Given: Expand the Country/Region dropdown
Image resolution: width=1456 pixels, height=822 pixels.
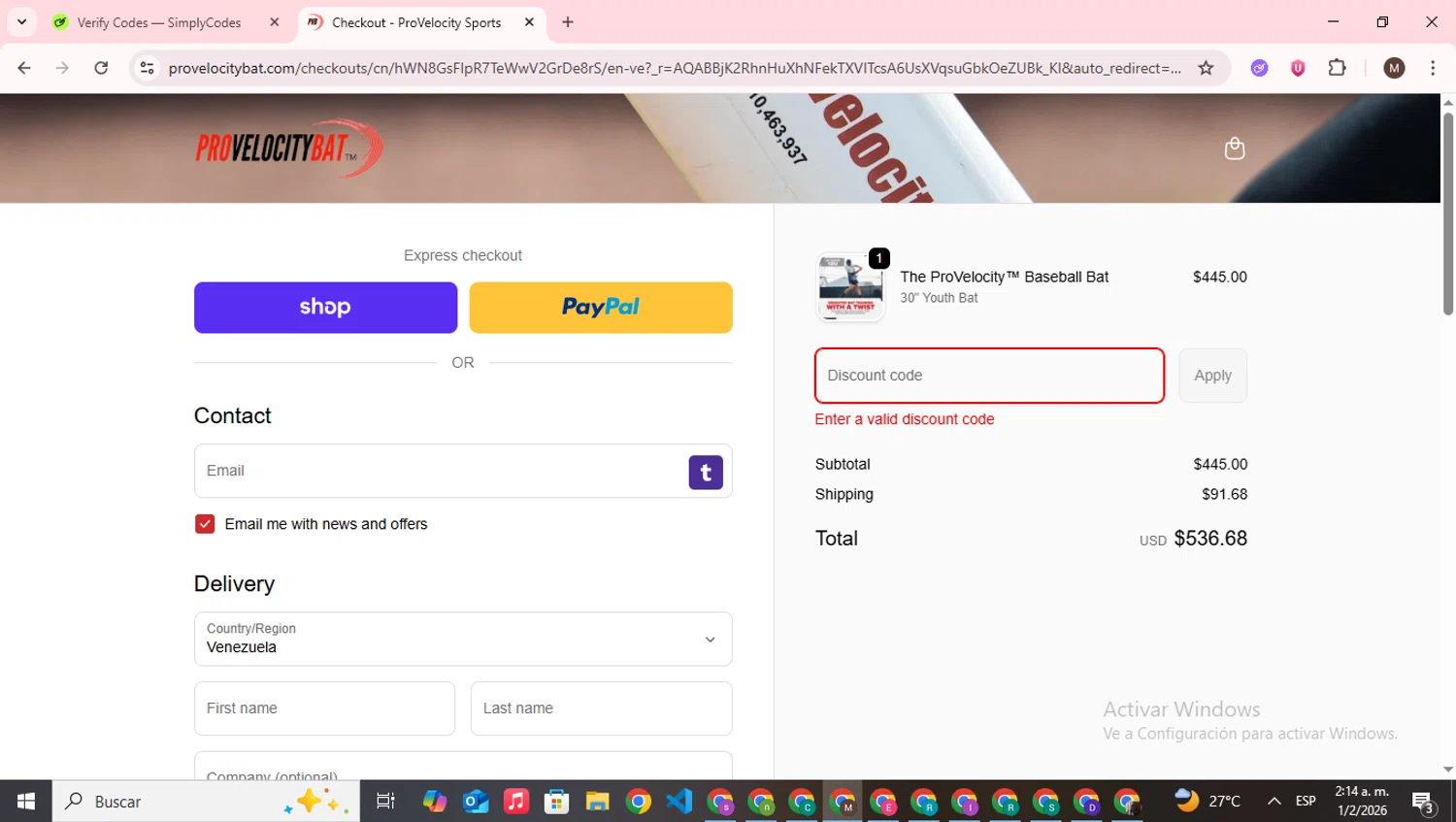Looking at the screenshot, I should 463,639.
